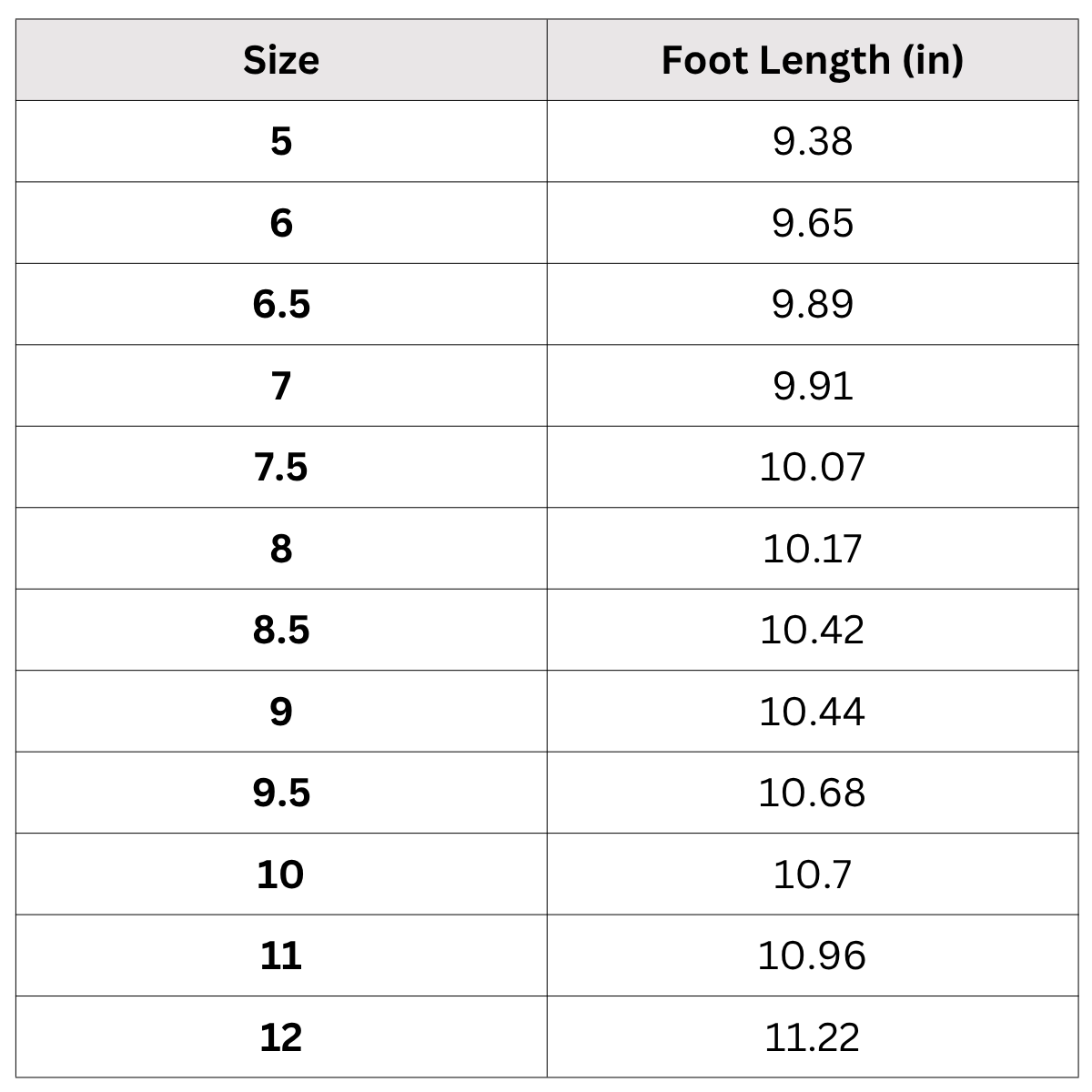The width and height of the screenshot is (1092, 1092).
Task: Select the 10.17 foot length
Action: 812,549
